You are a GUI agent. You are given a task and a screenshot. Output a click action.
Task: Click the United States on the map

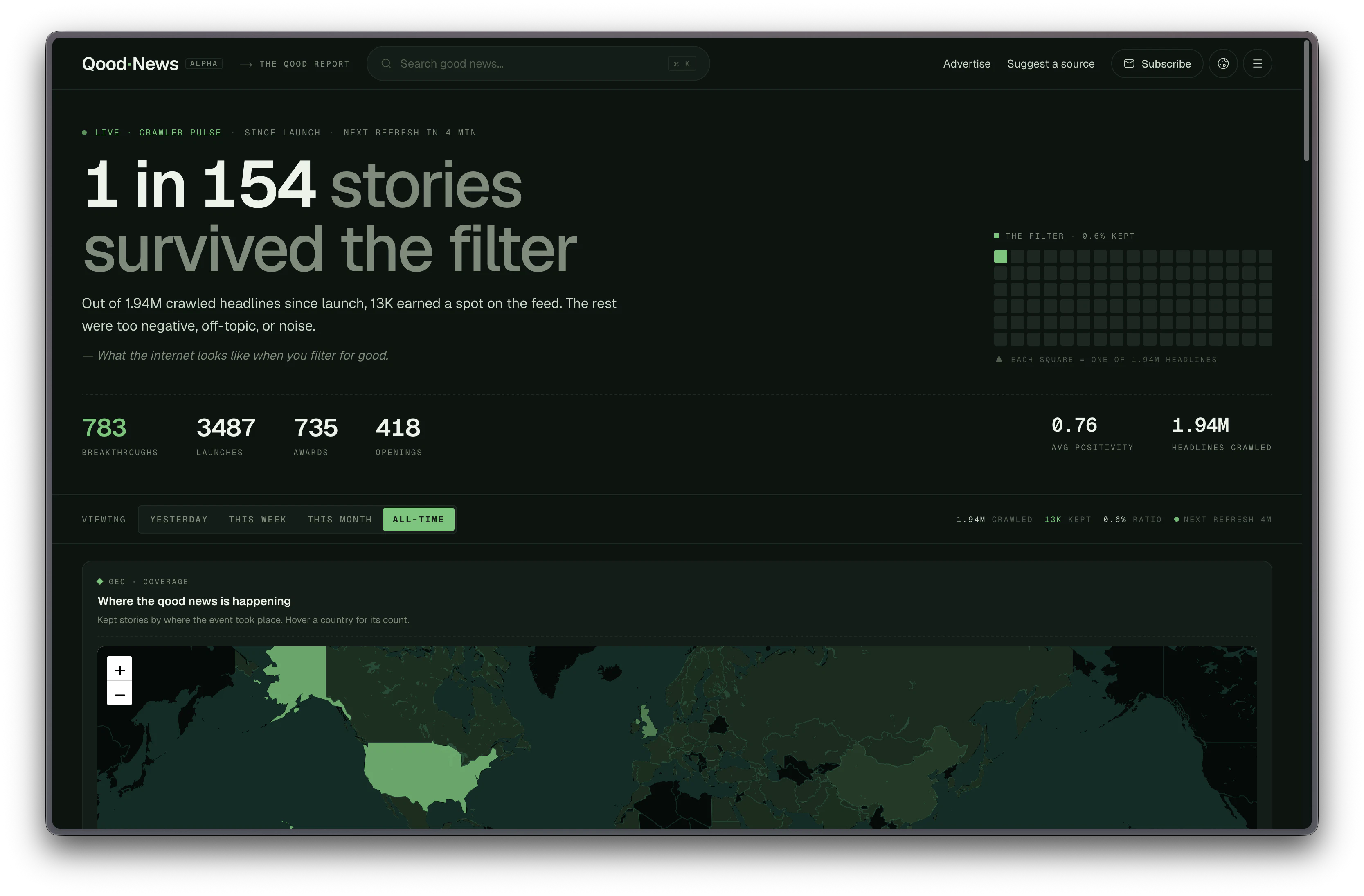click(x=421, y=771)
